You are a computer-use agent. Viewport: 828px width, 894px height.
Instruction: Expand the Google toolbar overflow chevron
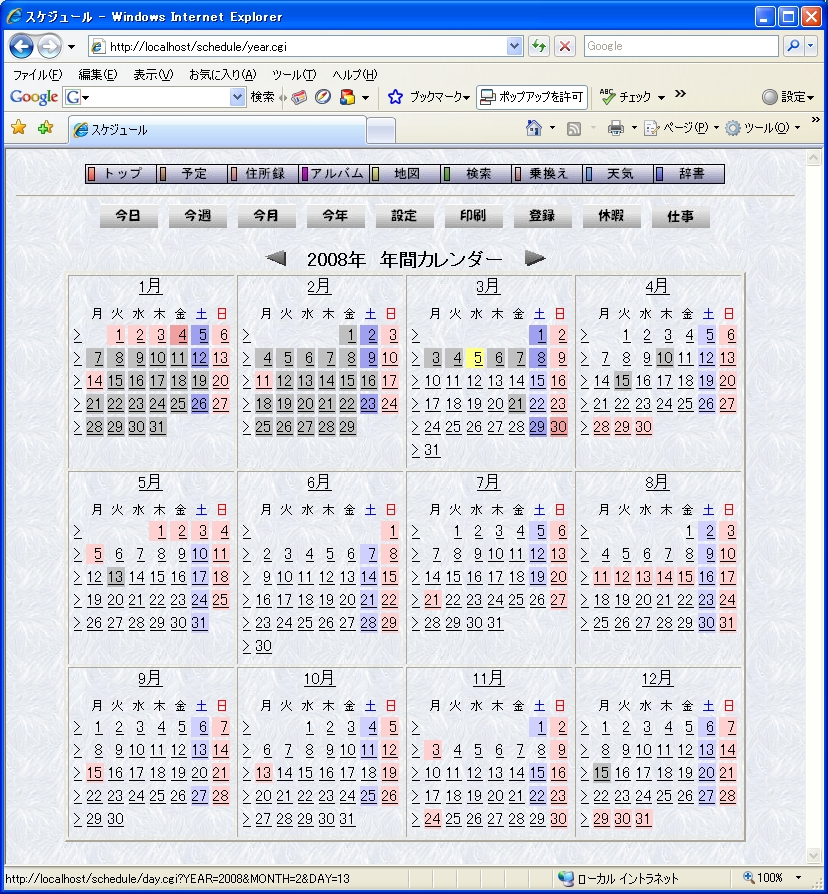tap(680, 94)
